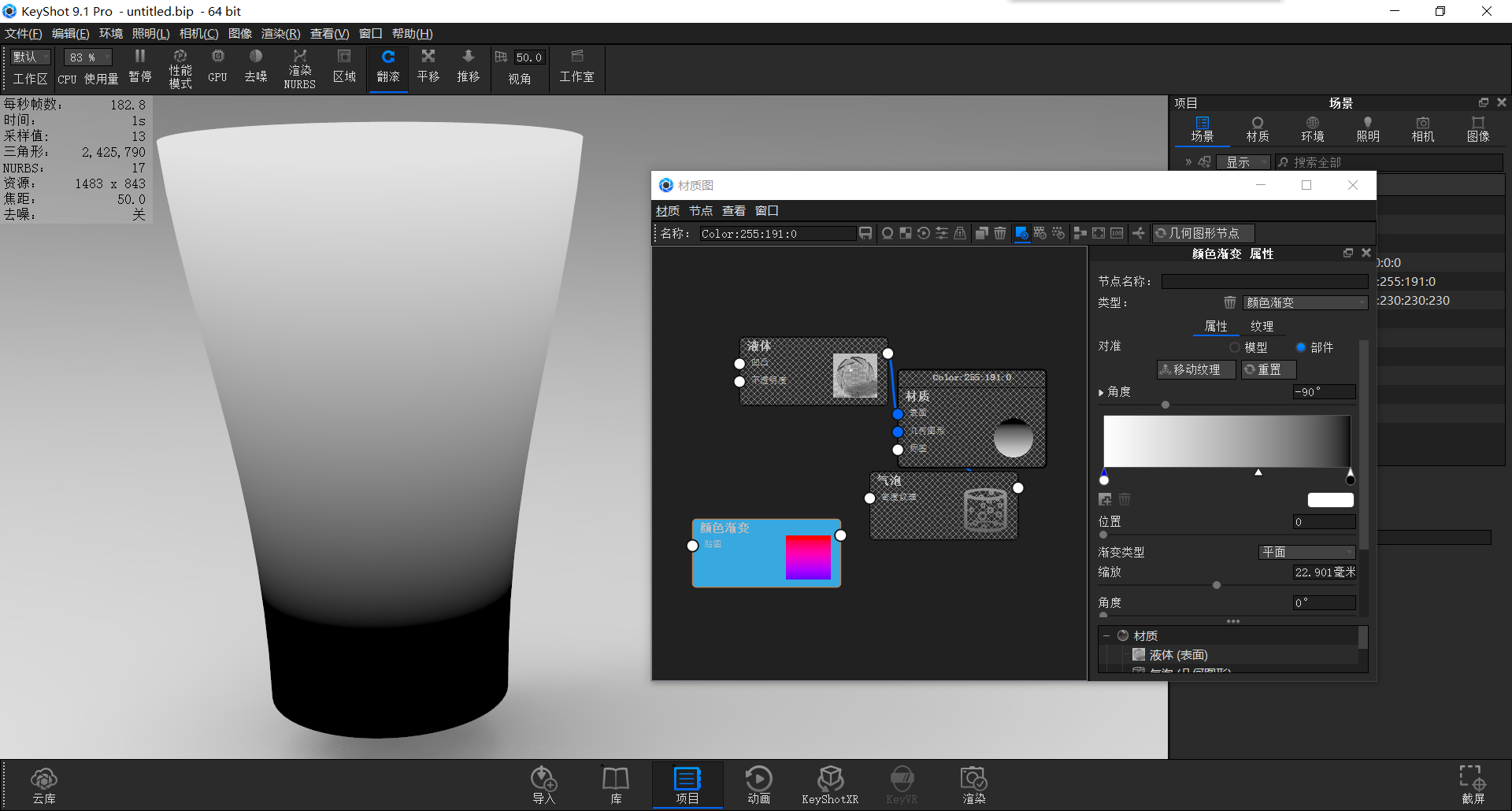Open the 云库 cloud library
The image size is (1512, 811).
44,784
